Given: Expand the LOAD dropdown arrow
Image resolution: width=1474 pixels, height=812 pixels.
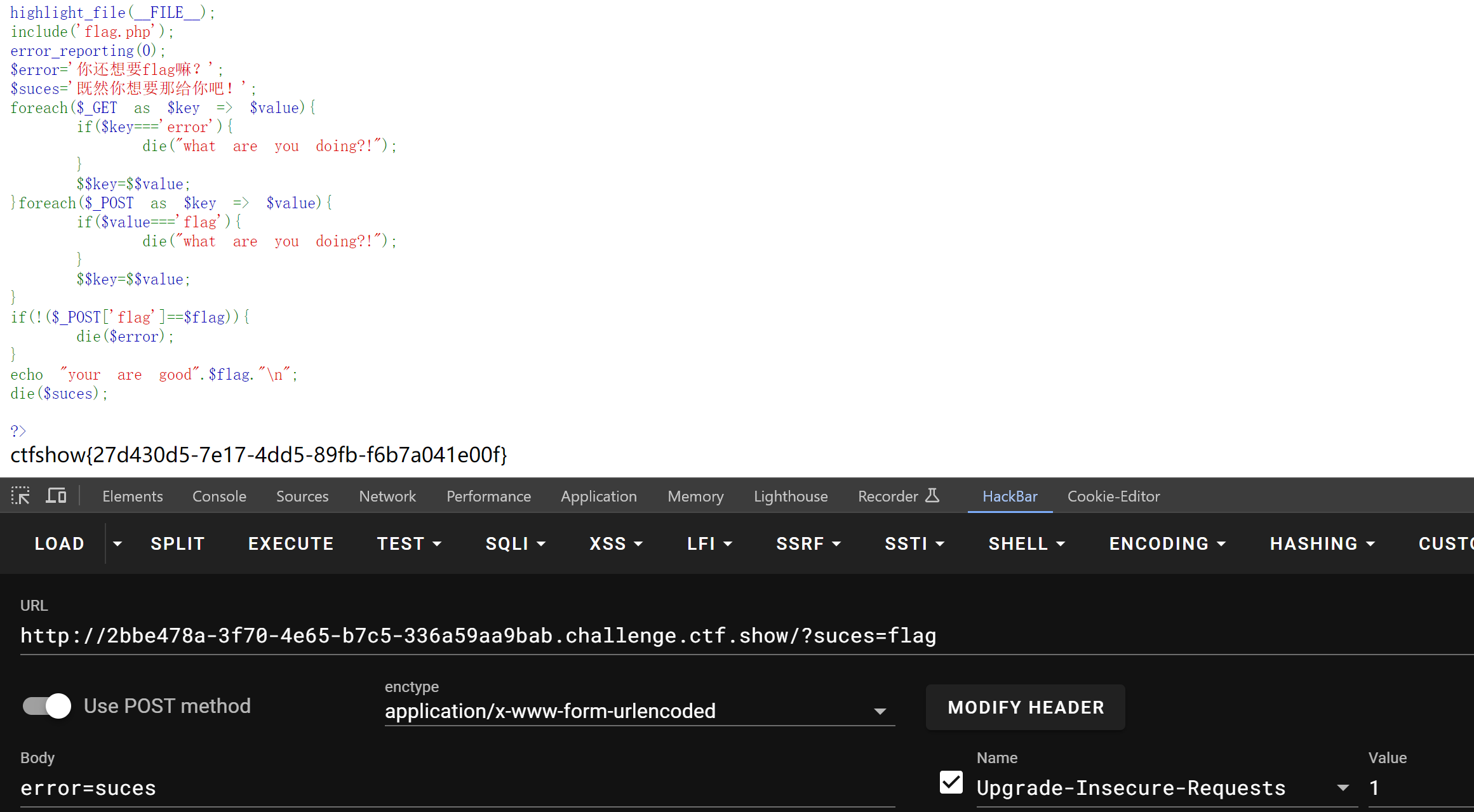Looking at the screenshot, I should tap(117, 543).
